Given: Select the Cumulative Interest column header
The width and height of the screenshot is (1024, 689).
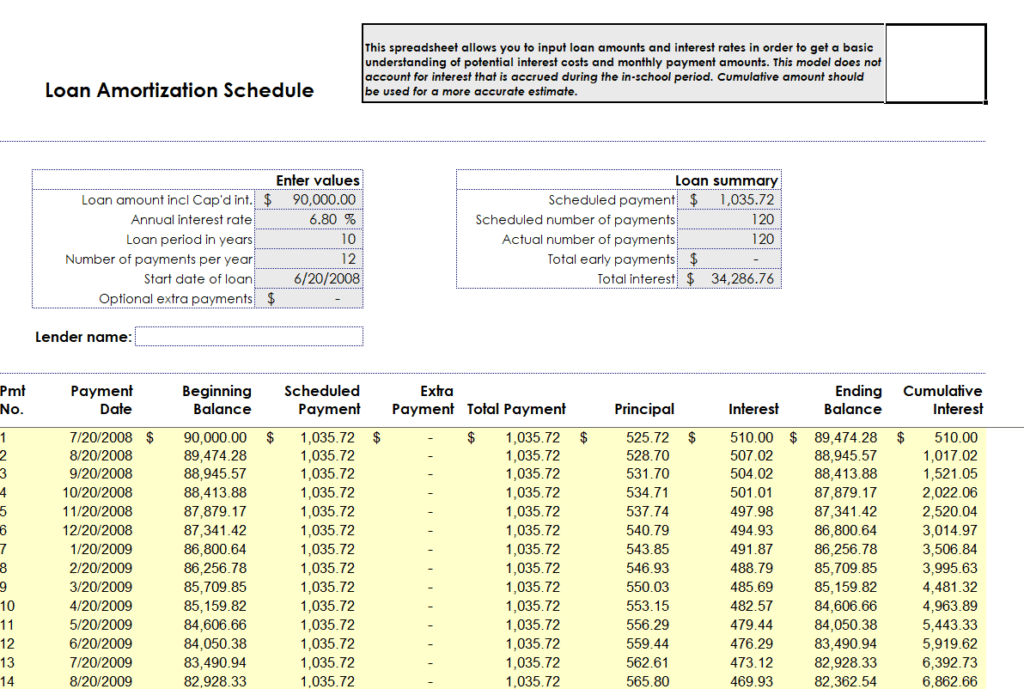Looking at the screenshot, I should [942, 400].
